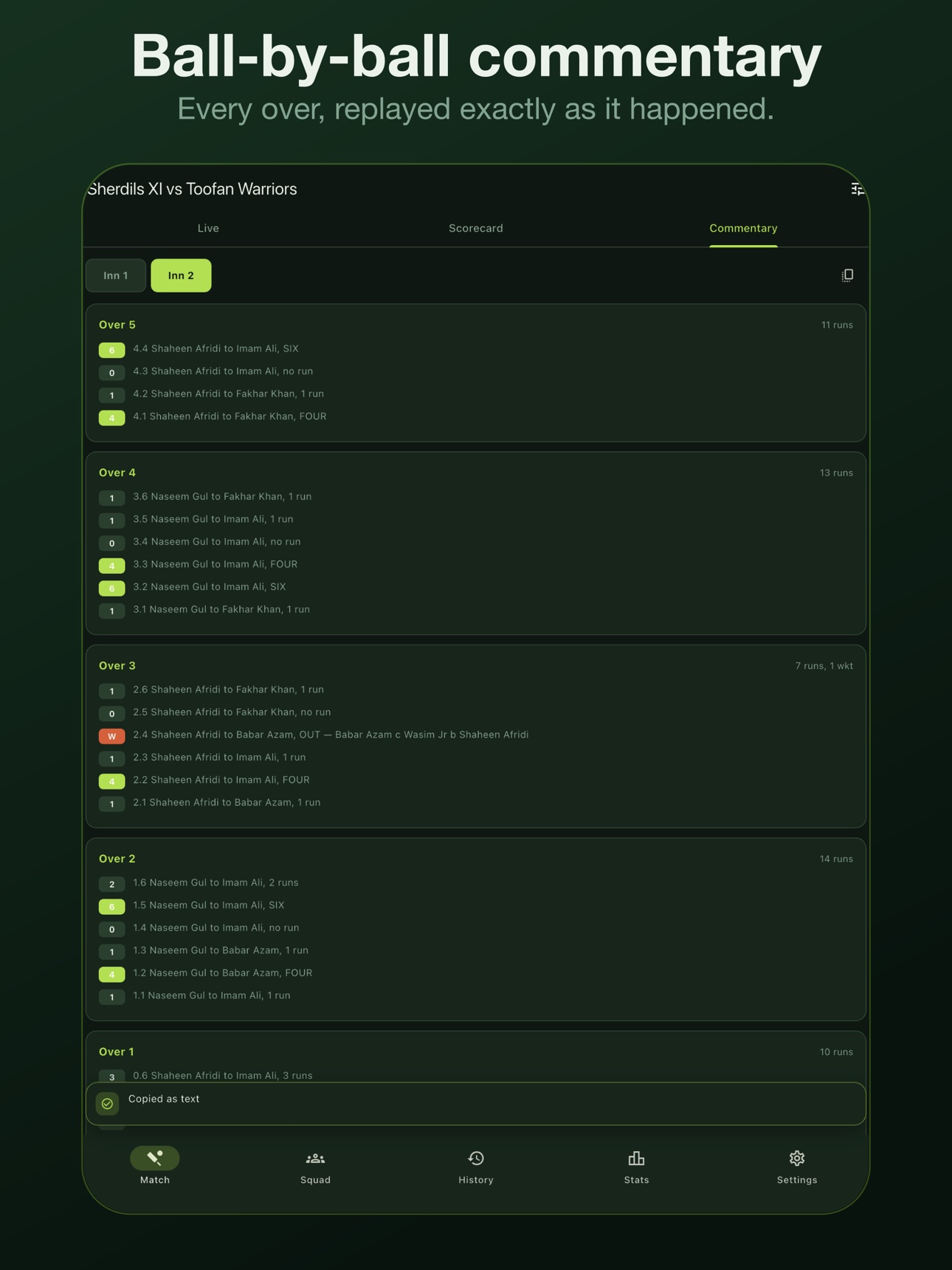Select '3.6 Naseem Gul to Fakhar Khan, 1 run'

222,497
